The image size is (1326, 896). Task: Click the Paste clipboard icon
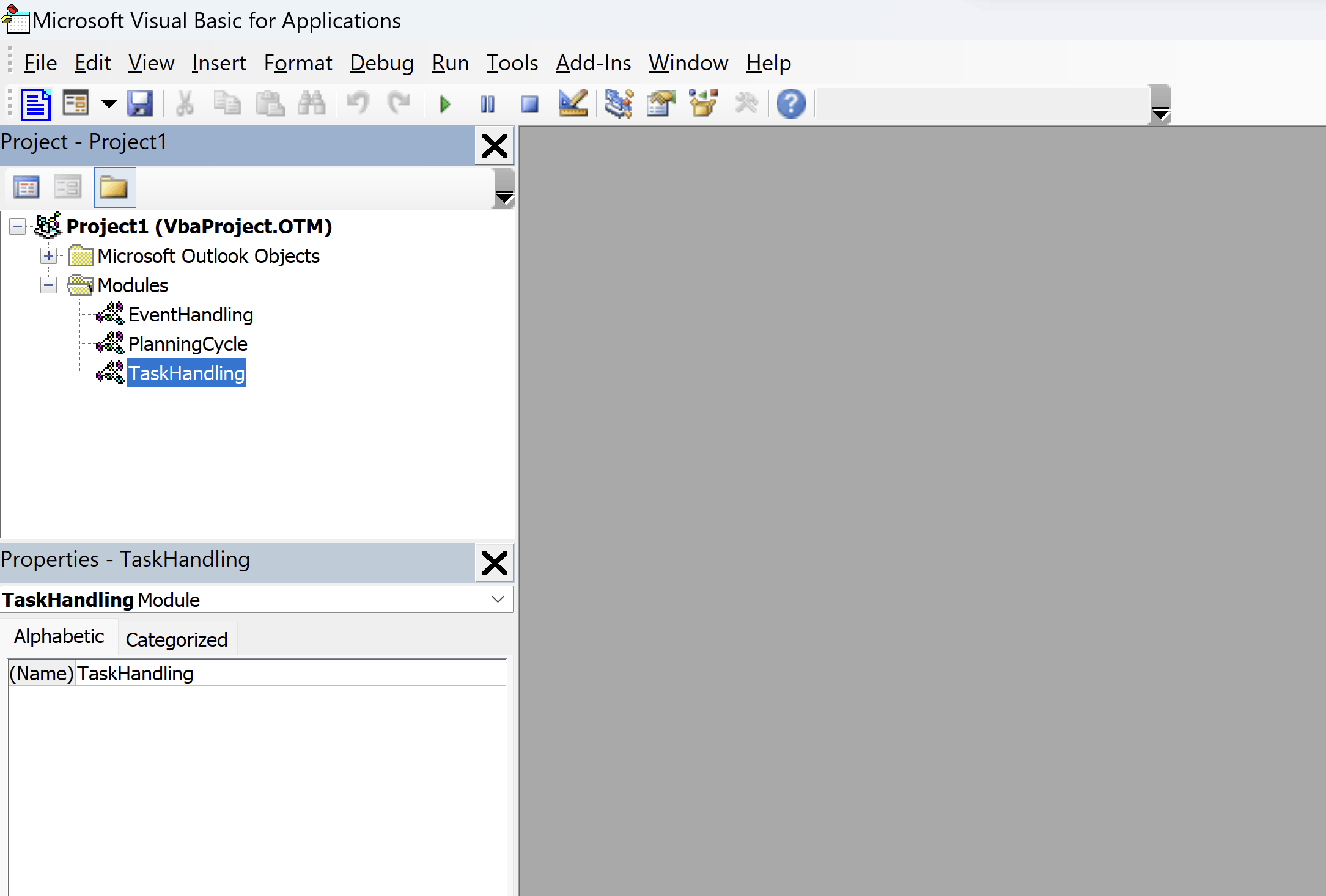[270, 104]
